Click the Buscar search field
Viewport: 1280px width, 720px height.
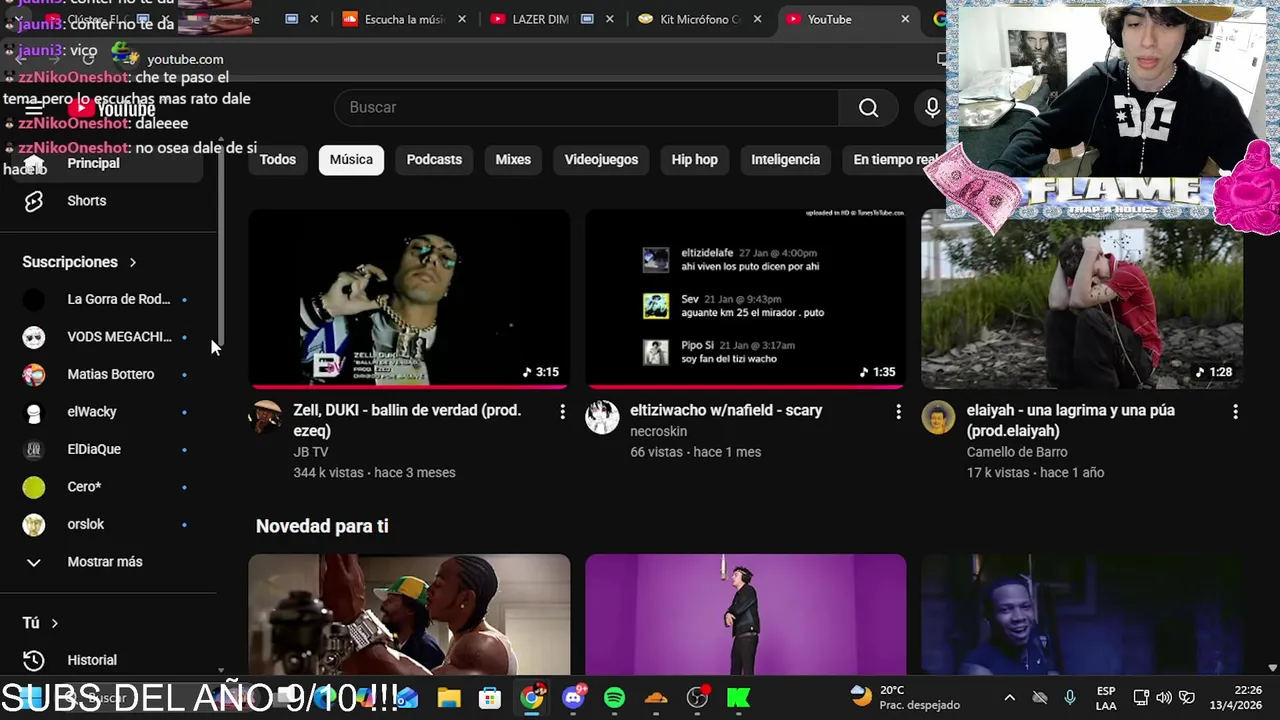(589, 108)
